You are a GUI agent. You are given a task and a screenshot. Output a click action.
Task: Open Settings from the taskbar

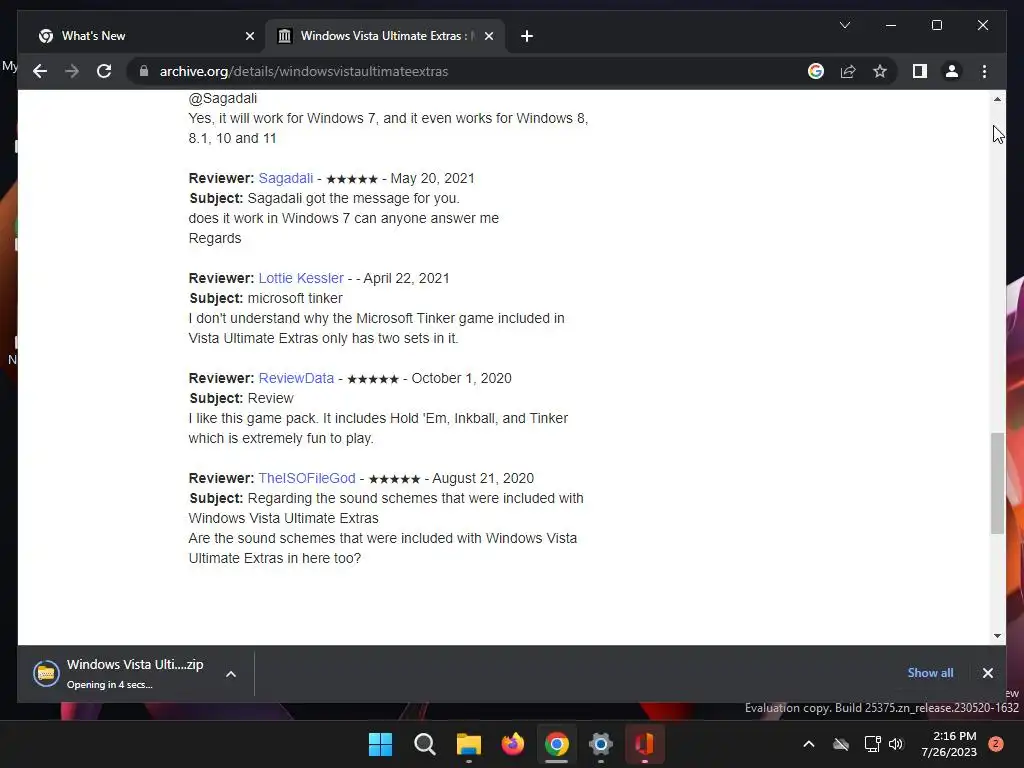pyautogui.click(x=600, y=744)
